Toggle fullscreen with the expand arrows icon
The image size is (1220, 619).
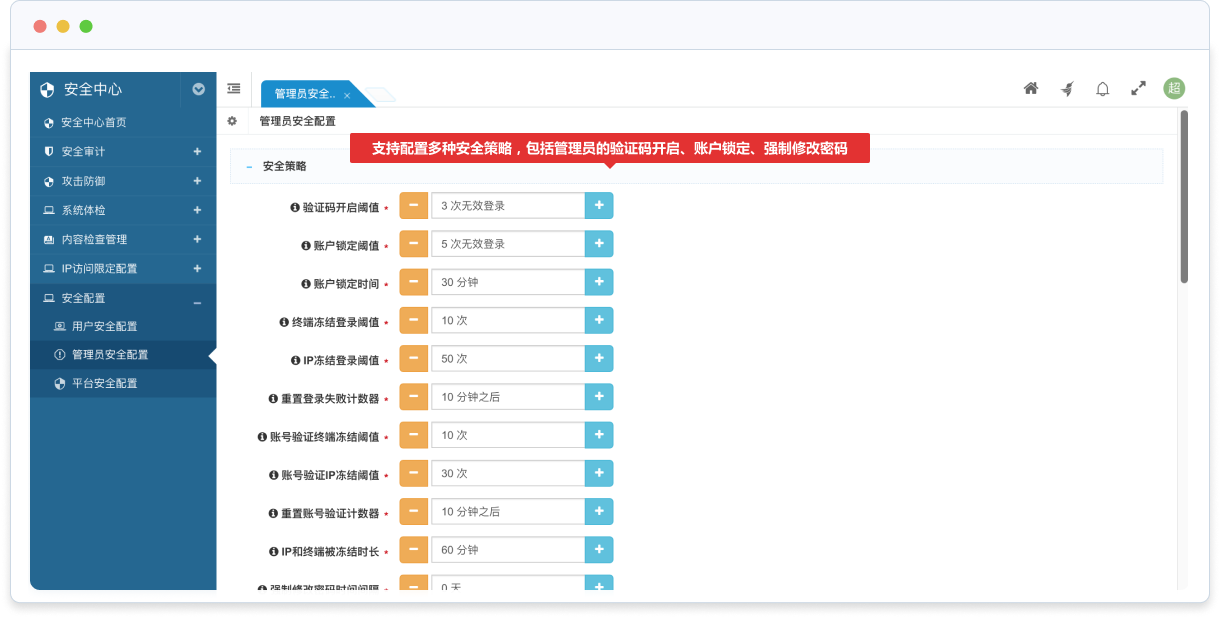[x=1138, y=88]
